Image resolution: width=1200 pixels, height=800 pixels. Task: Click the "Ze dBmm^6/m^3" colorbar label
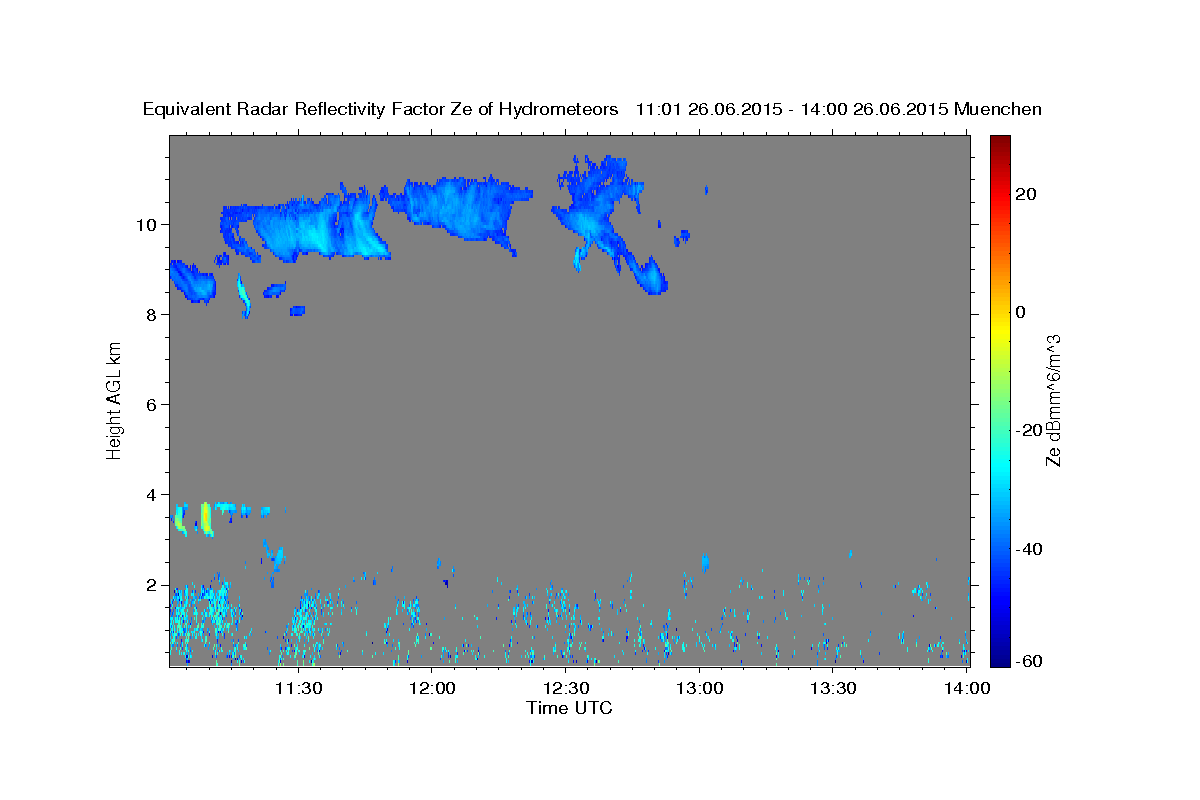click(x=1052, y=400)
